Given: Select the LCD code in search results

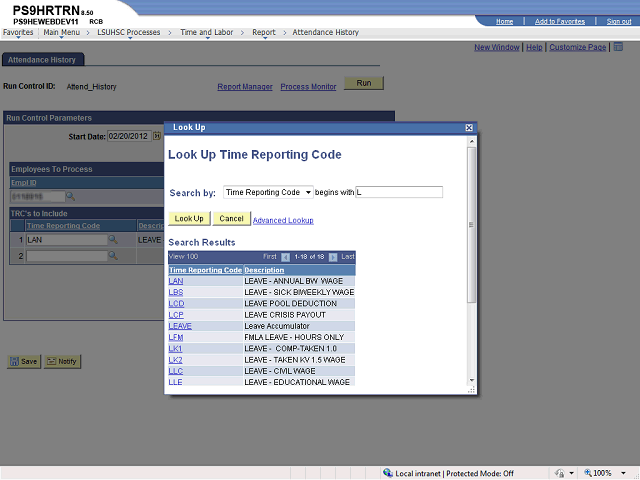Looking at the screenshot, I should coord(176,303).
